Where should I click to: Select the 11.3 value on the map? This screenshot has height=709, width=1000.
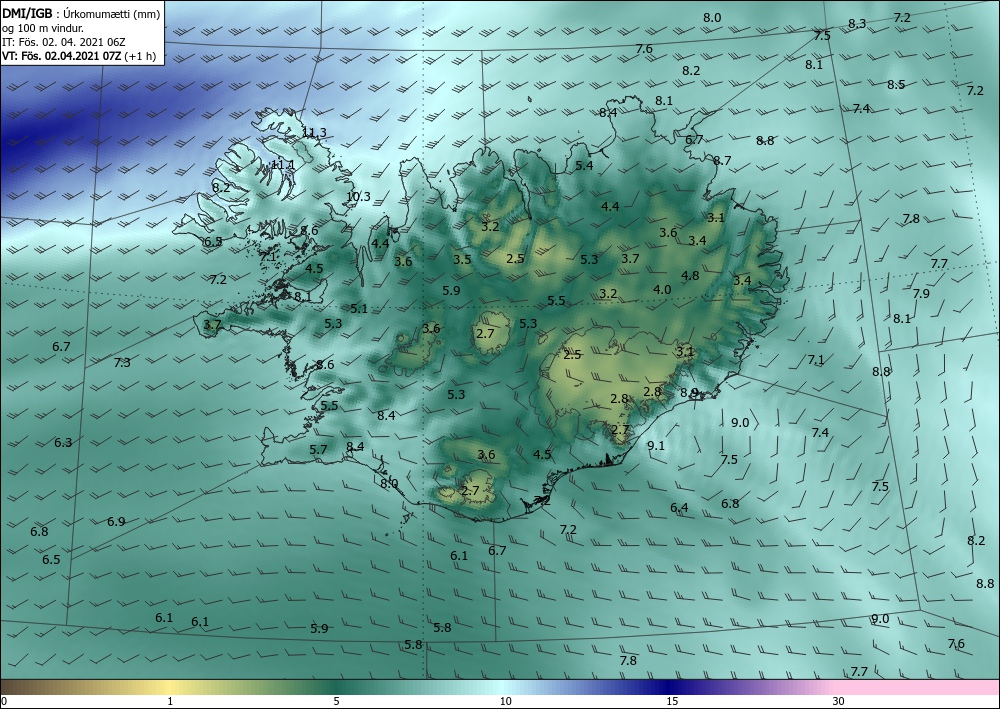coord(314,133)
